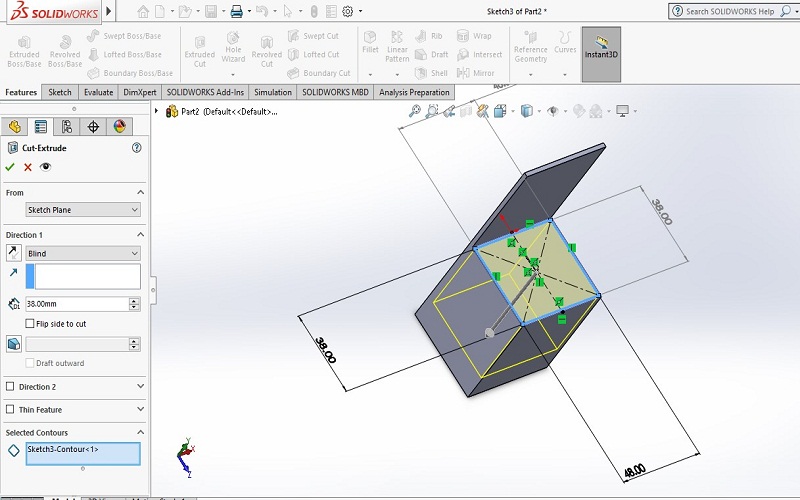Screen dimensions: 800x500
Task: Cancel Cut-Extrude with red X
Action: point(28,167)
